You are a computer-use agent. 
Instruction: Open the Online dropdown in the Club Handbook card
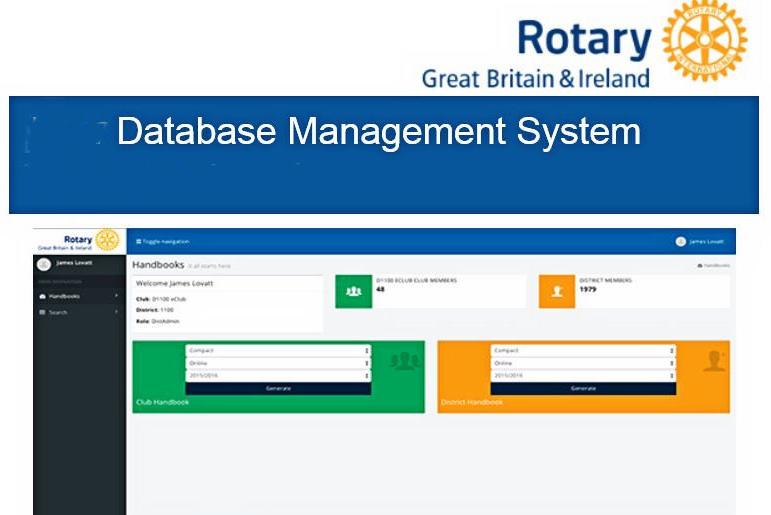(x=278, y=363)
